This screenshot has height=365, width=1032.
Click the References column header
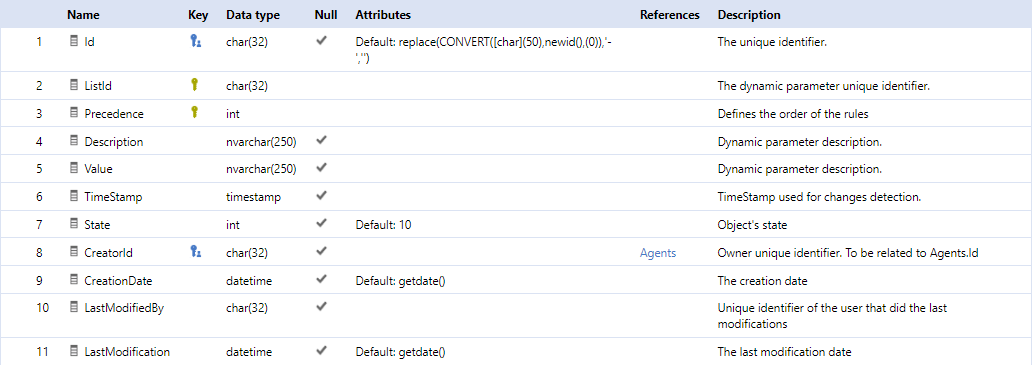click(669, 14)
